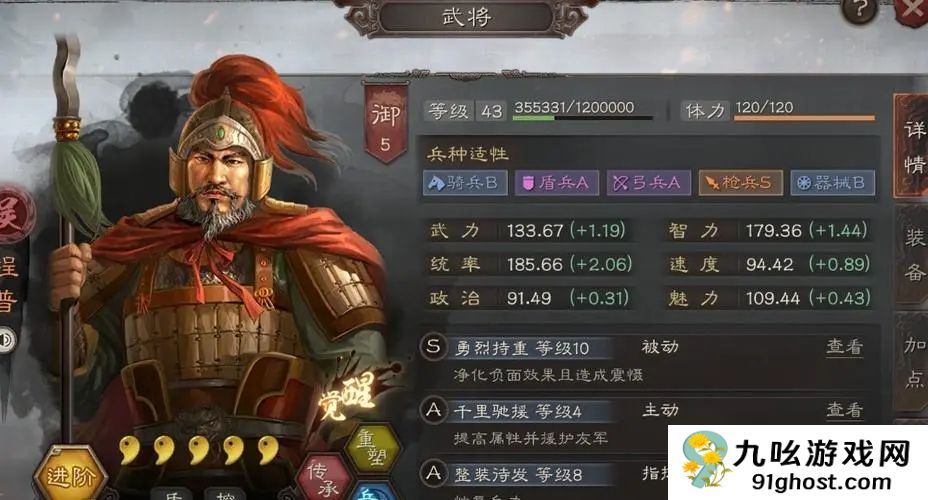View 勇烈持重 skill via 查看 link

[845, 347]
